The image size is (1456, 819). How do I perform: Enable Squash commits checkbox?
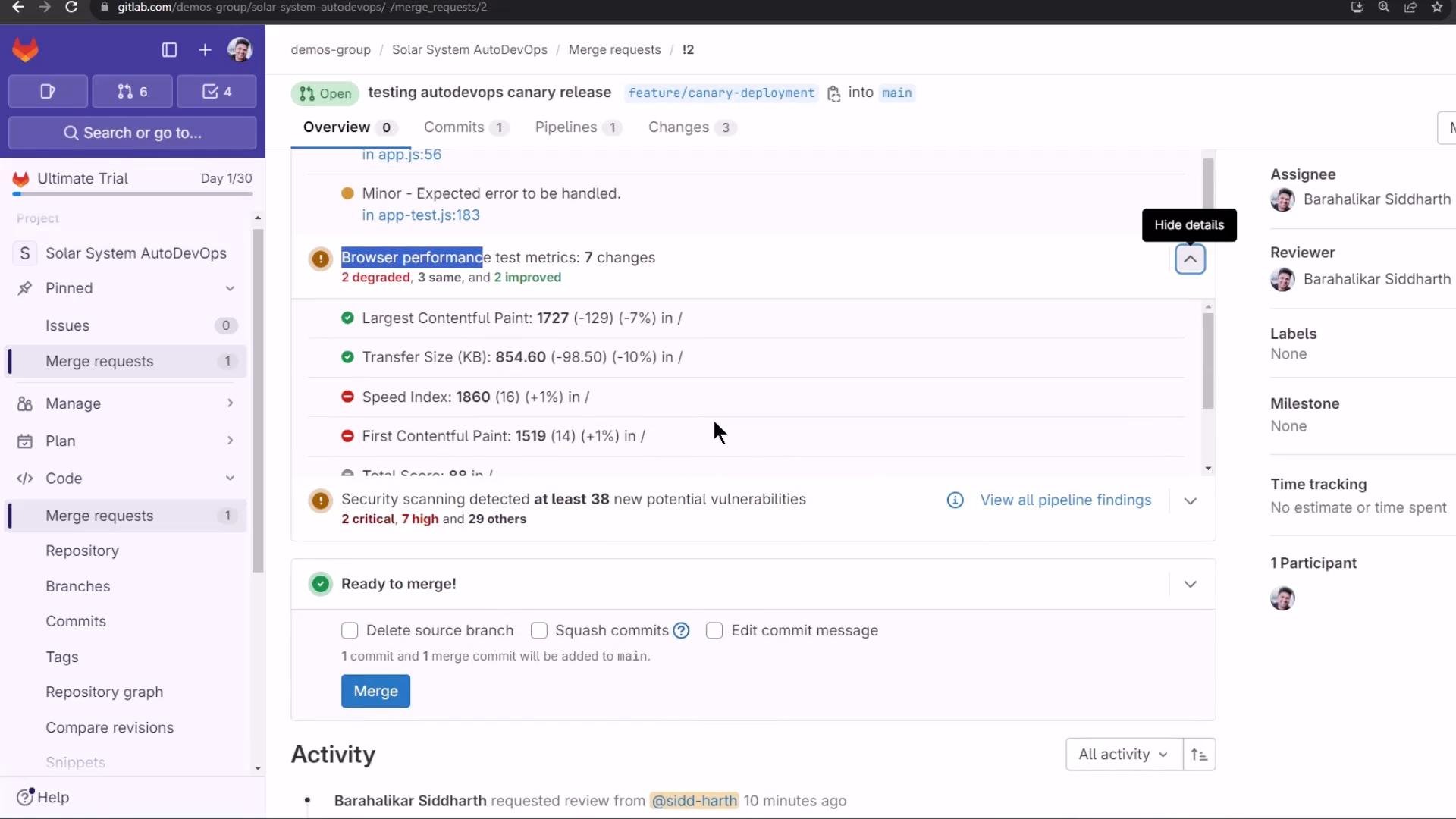coord(539,631)
